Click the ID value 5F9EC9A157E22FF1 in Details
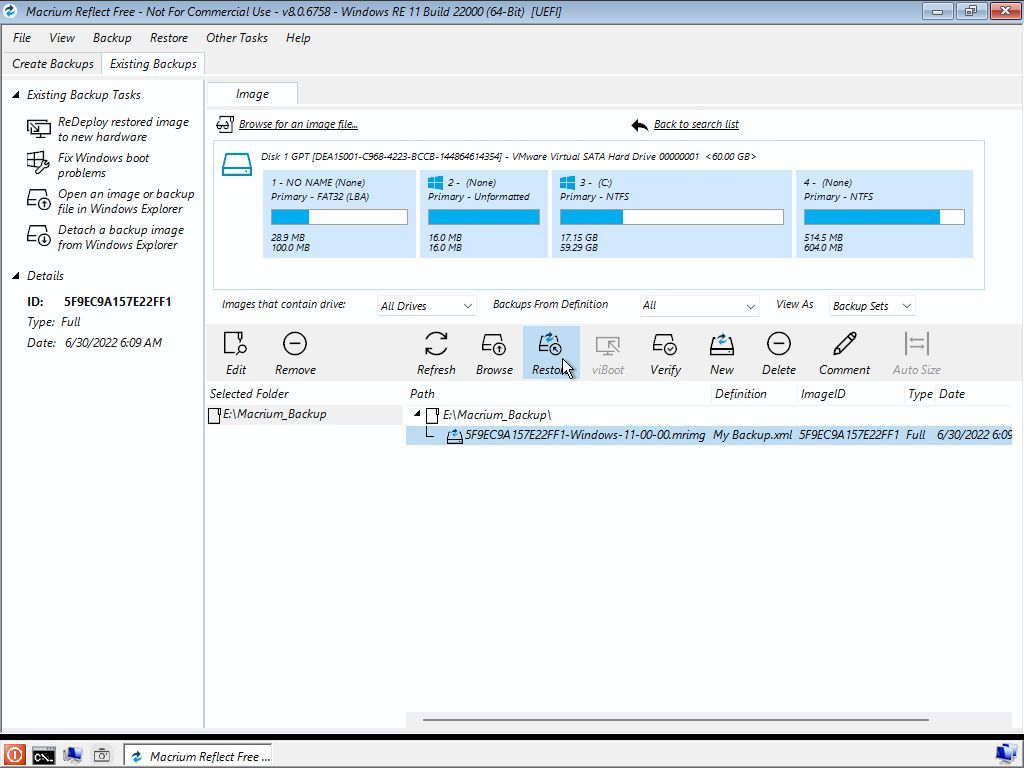Image resolution: width=1024 pixels, height=768 pixels. click(x=118, y=302)
